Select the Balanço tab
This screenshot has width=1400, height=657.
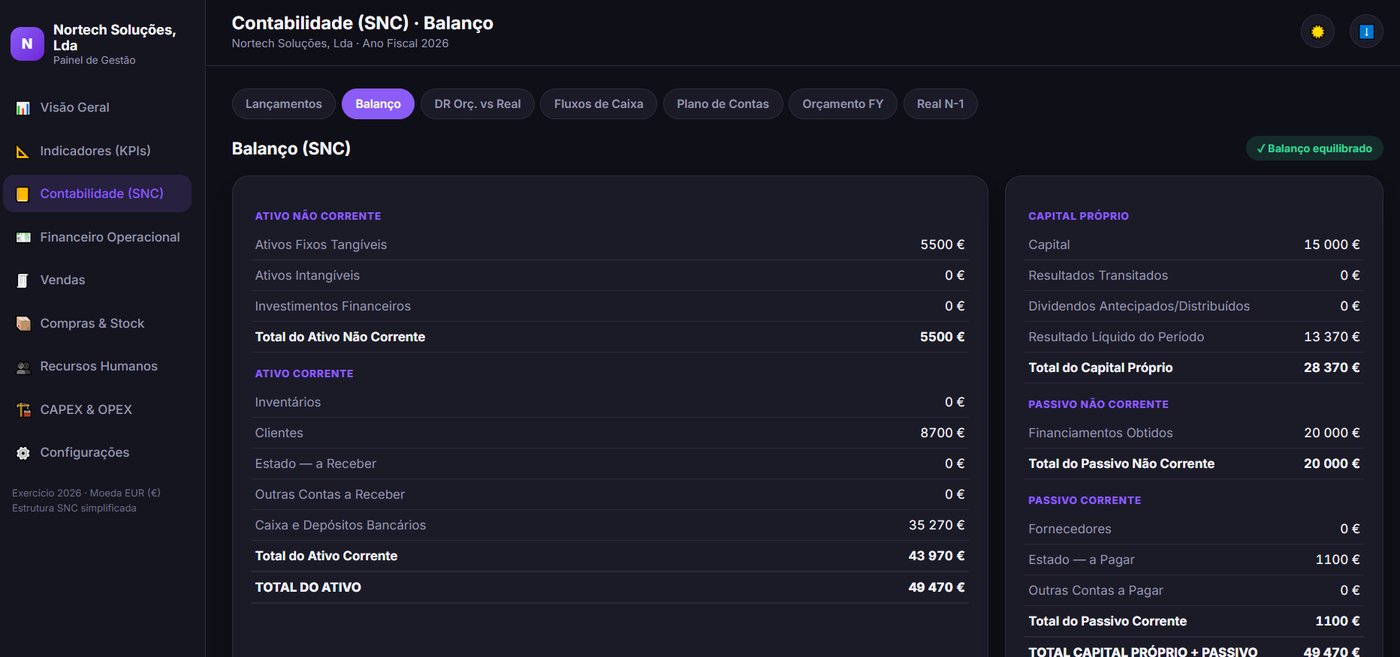(378, 104)
